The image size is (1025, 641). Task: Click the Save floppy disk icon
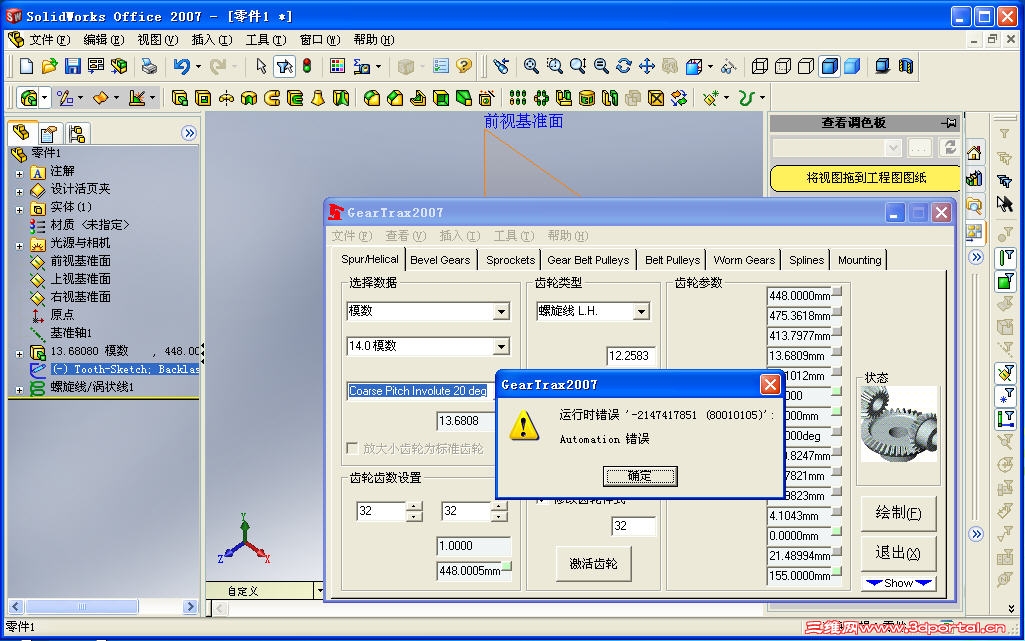coord(73,66)
